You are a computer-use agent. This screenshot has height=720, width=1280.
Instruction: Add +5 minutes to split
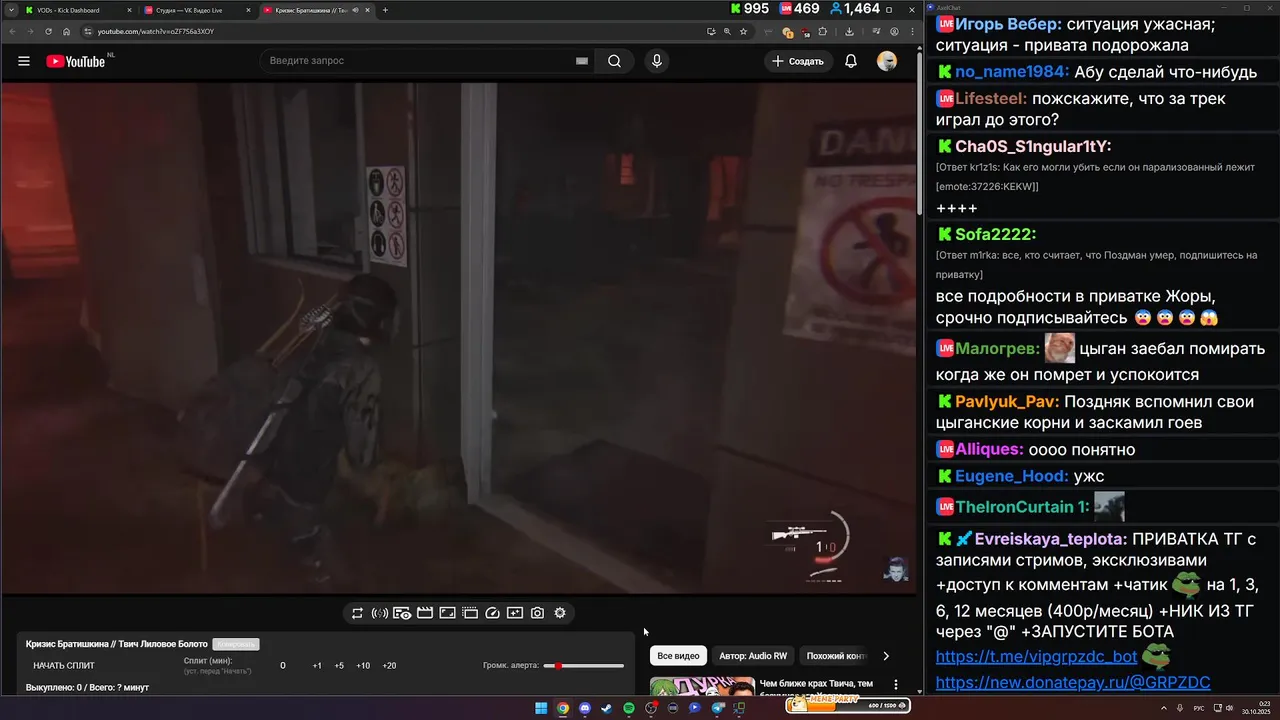click(339, 666)
